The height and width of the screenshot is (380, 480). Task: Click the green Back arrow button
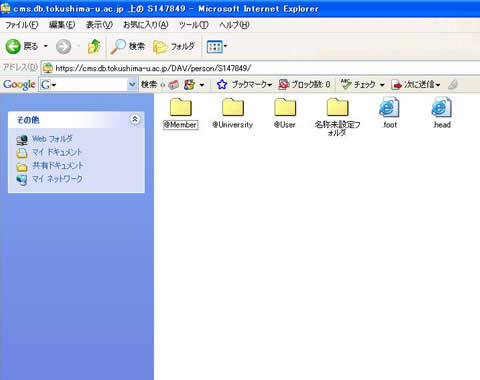coord(13,46)
